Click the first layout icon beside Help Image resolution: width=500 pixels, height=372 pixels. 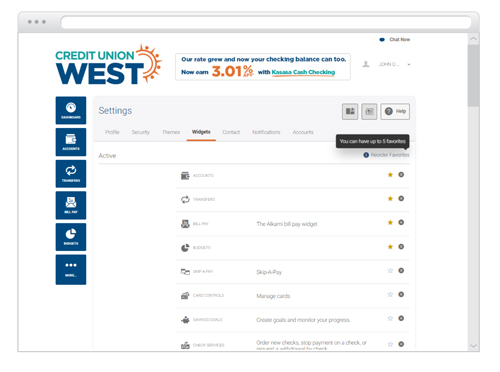point(350,111)
